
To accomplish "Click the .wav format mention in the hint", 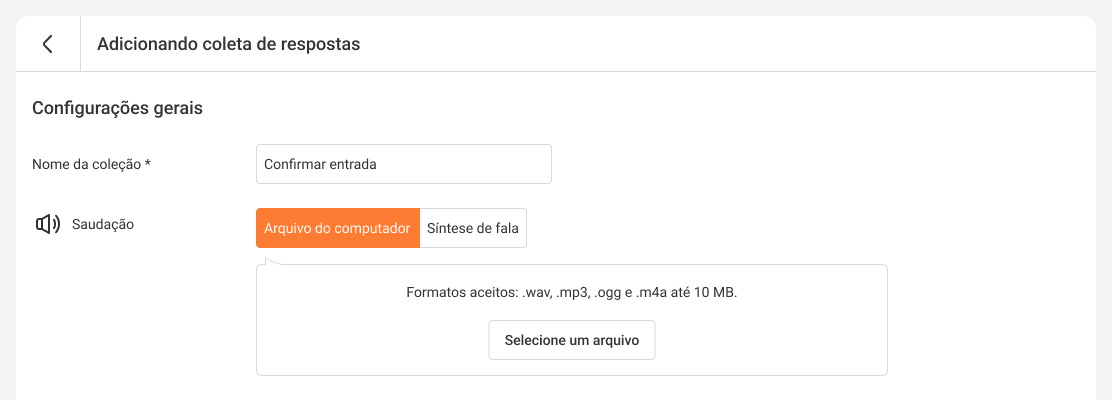I will [535, 293].
